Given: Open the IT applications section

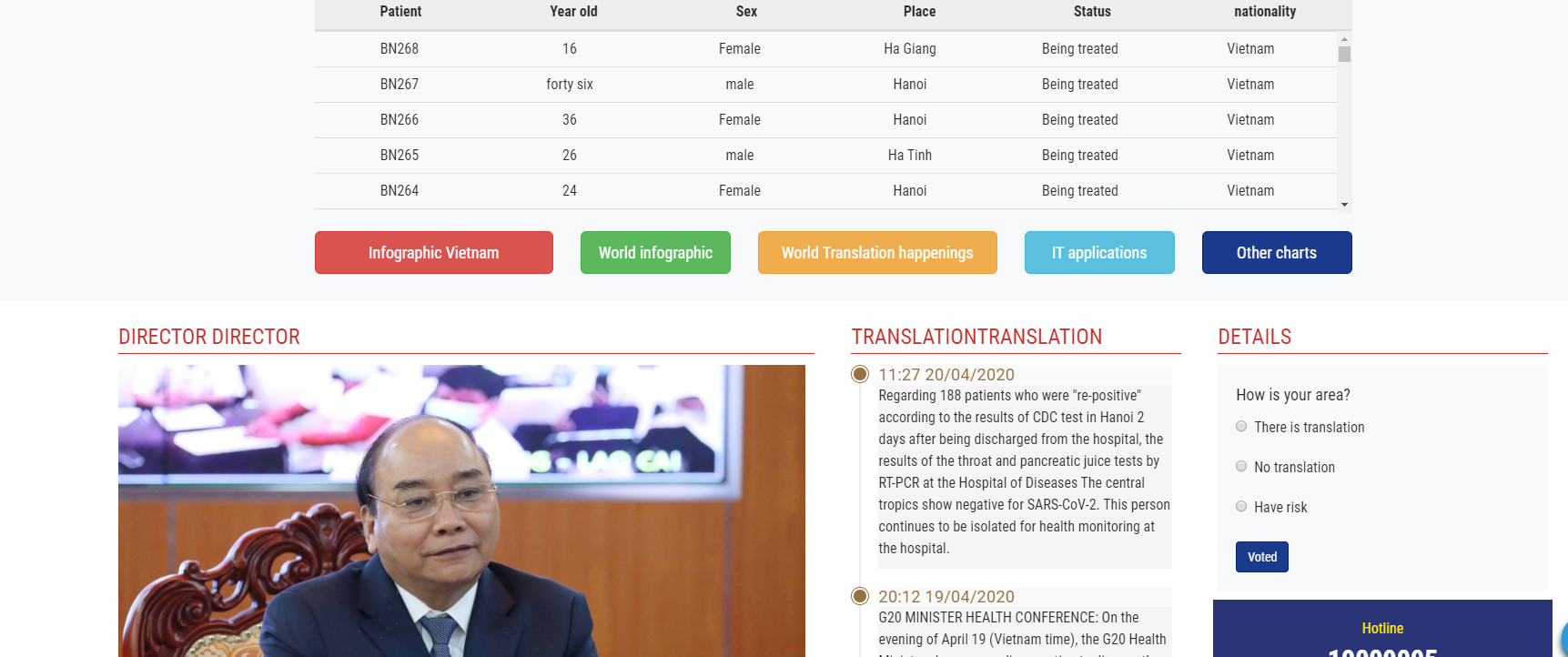Looking at the screenshot, I should [1099, 253].
